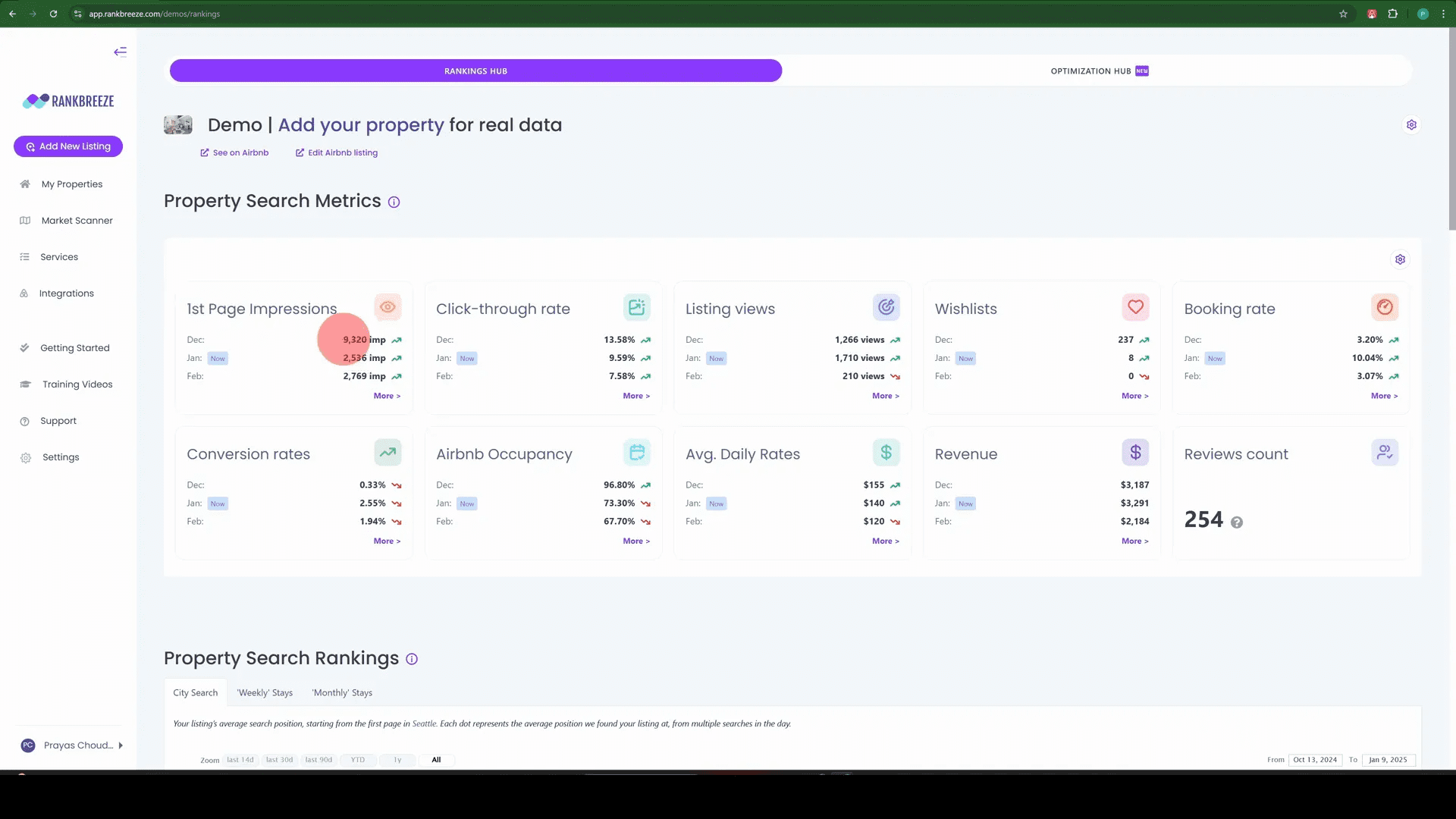Expand More under Click-through rate
The image size is (1456, 819).
coord(636,396)
